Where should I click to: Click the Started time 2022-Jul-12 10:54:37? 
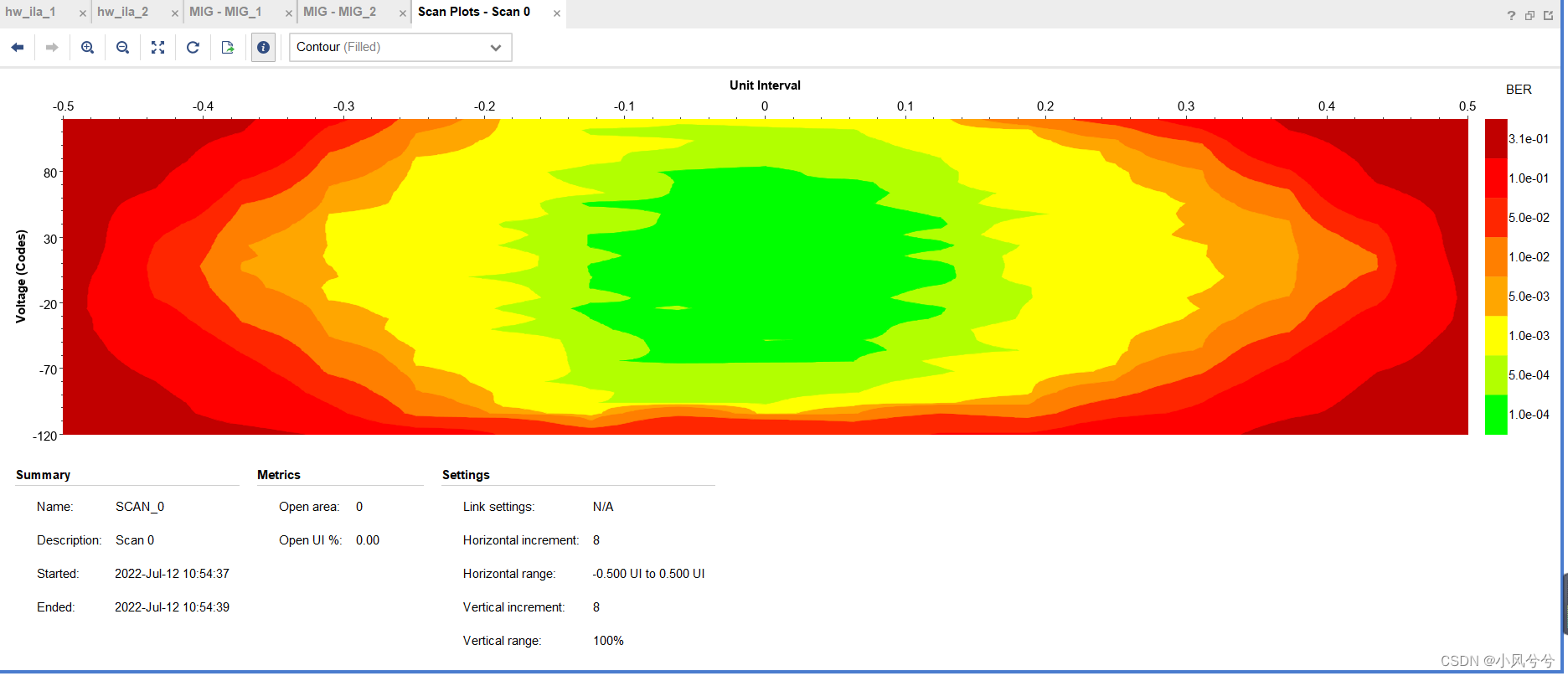[172, 574]
